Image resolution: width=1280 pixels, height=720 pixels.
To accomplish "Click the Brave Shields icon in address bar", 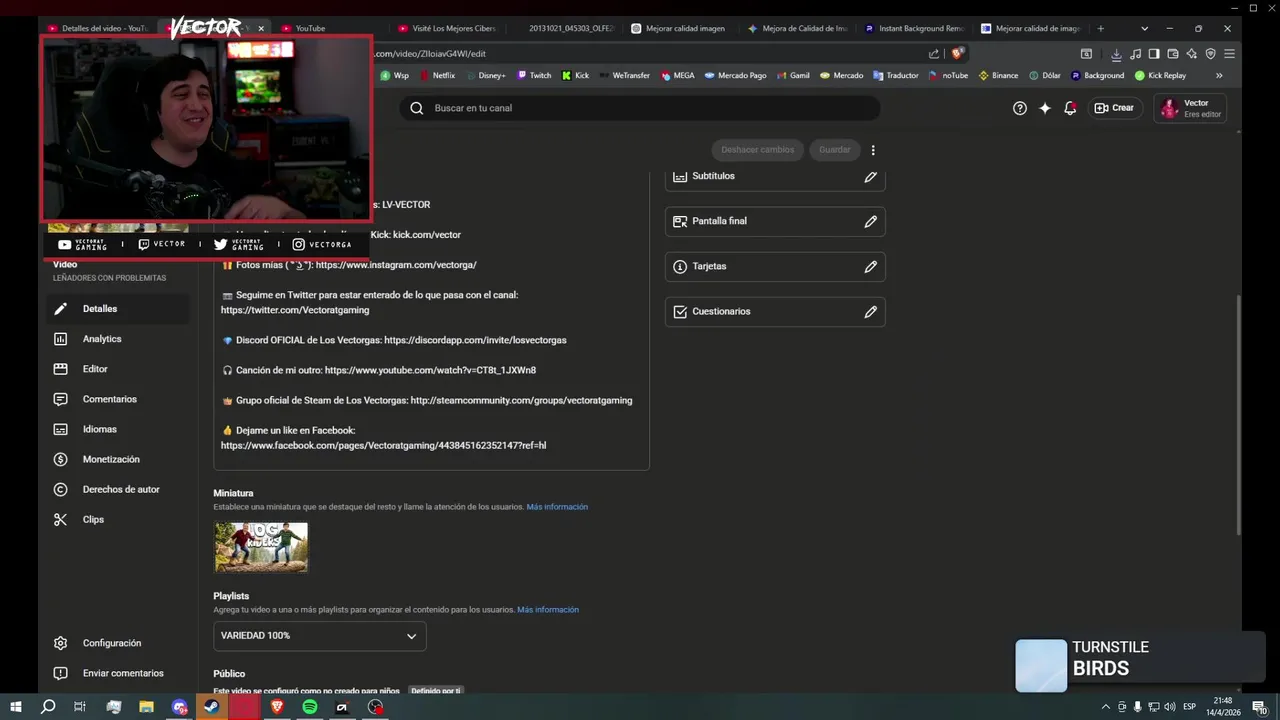I will (957, 54).
